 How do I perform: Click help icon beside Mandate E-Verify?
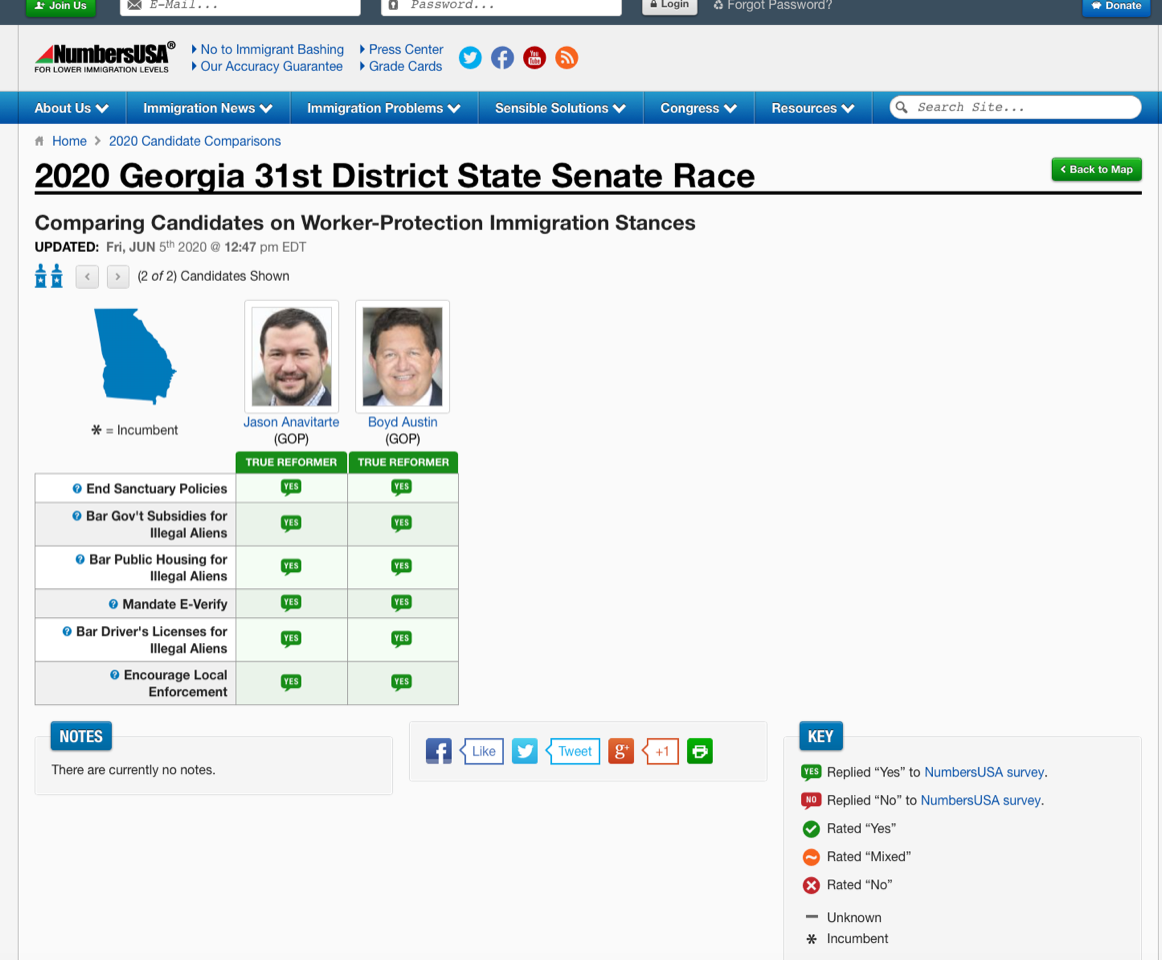(x=114, y=604)
